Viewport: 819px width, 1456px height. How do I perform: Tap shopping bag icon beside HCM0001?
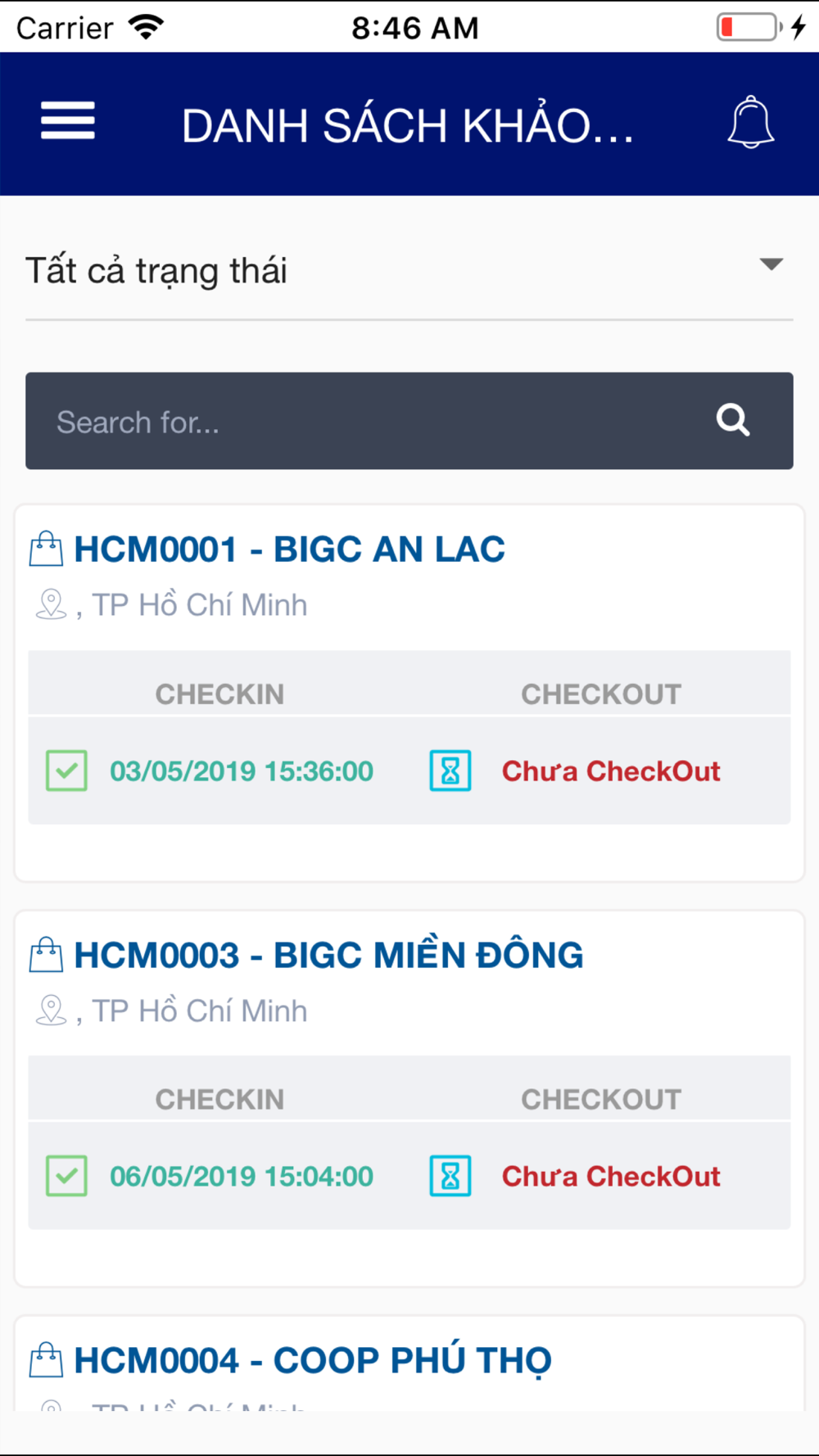pyautogui.click(x=46, y=549)
